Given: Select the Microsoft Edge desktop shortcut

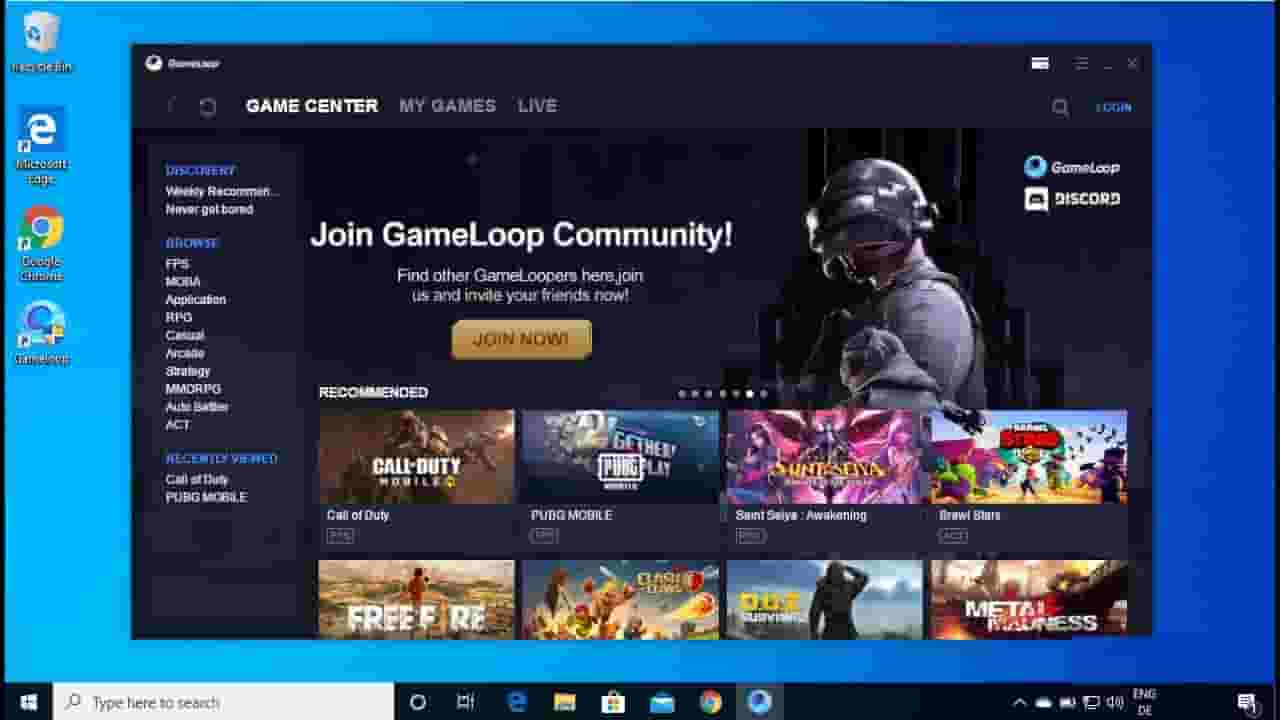Looking at the screenshot, I should pyautogui.click(x=41, y=147).
